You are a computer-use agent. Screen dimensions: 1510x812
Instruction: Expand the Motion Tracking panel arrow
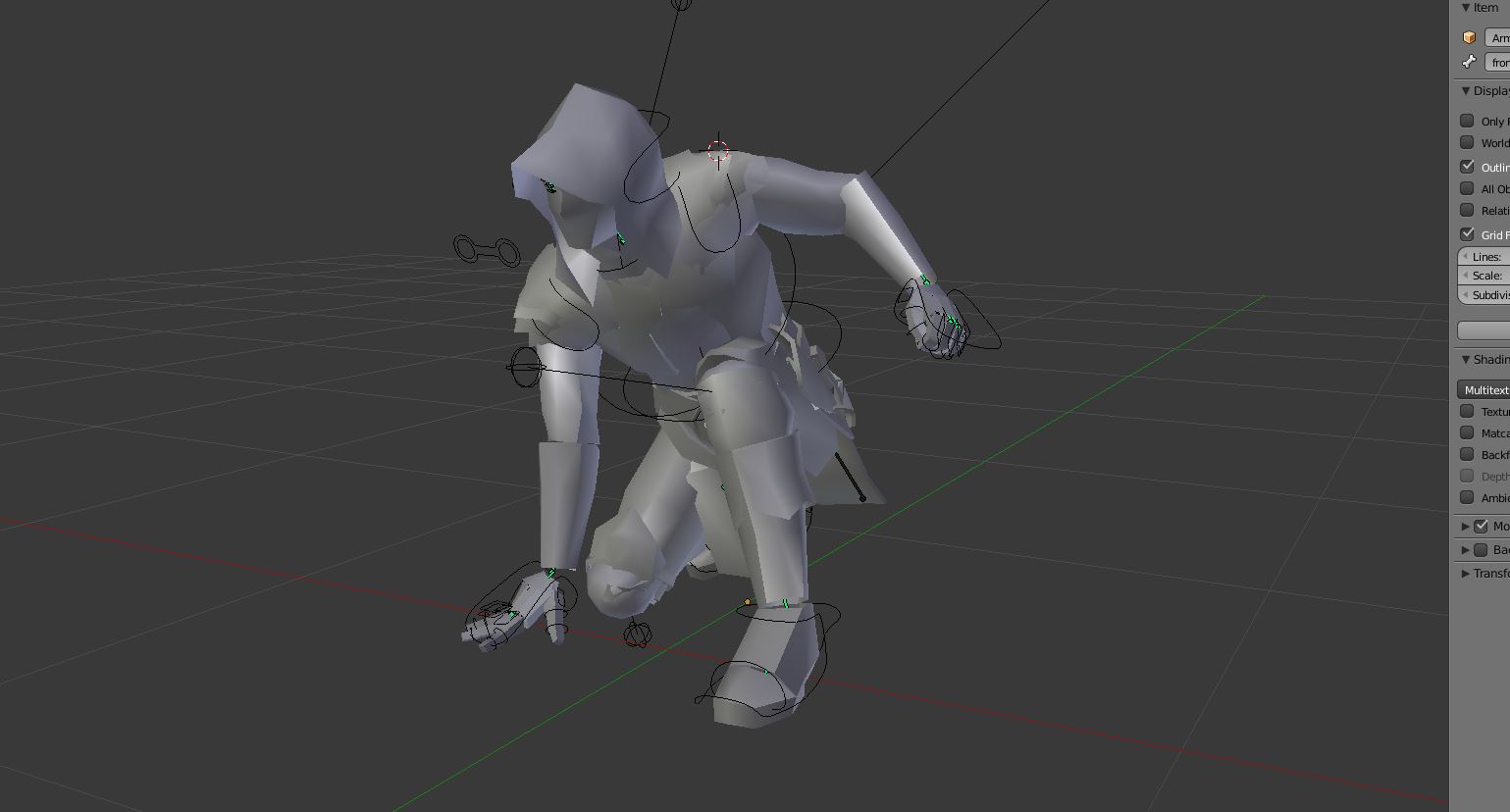click(x=1466, y=527)
